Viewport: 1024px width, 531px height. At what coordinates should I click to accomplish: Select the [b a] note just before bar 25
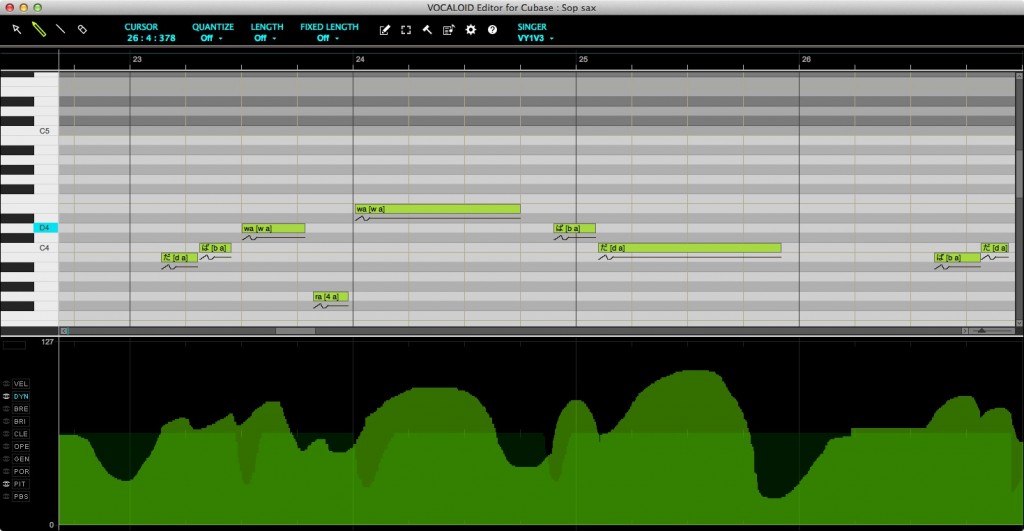click(575, 229)
